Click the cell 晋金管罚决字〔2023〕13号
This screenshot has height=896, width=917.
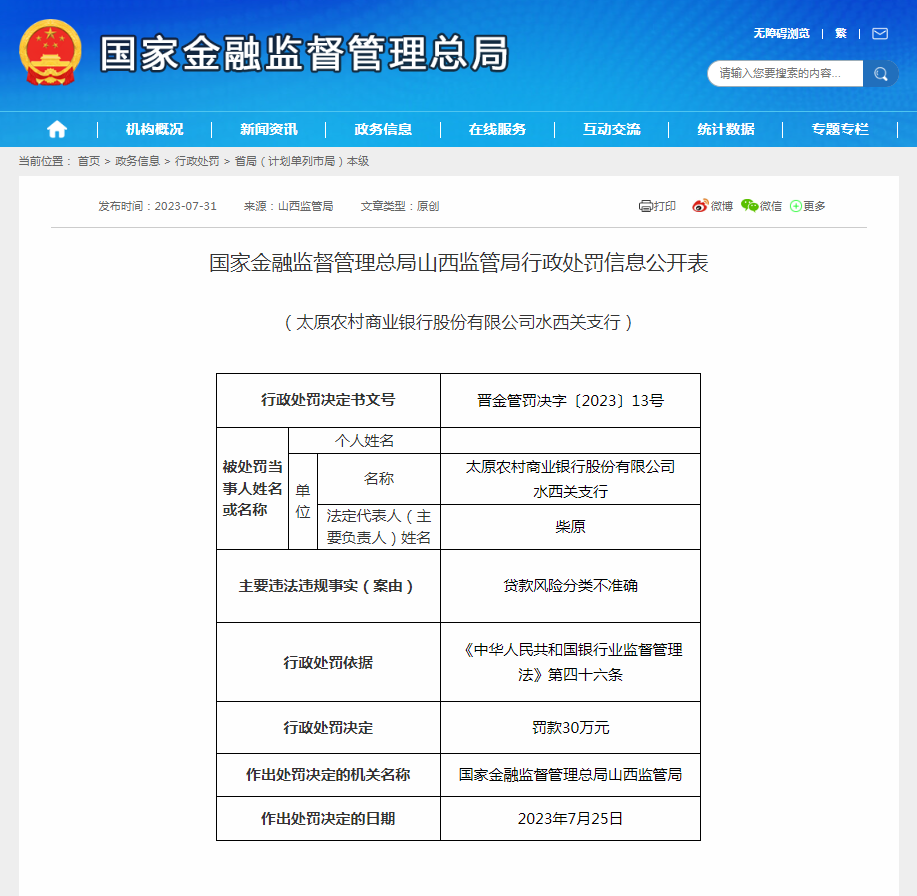tap(570, 401)
